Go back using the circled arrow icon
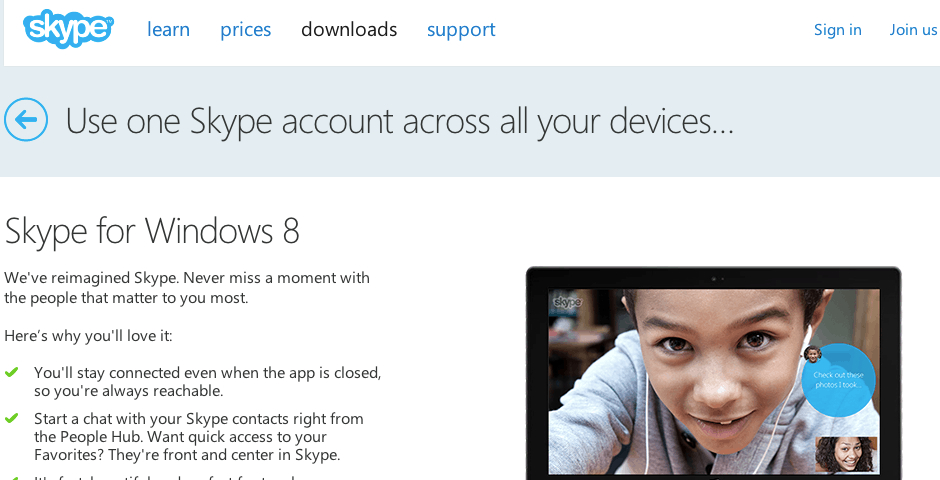This screenshot has height=480, width=940. click(x=26, y=120)
